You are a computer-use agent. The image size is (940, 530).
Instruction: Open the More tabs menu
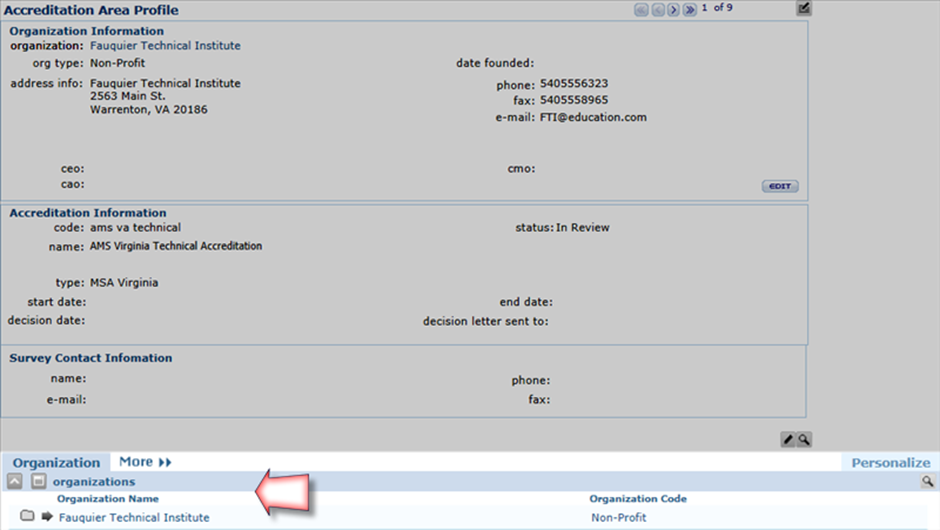click(145, 462)
